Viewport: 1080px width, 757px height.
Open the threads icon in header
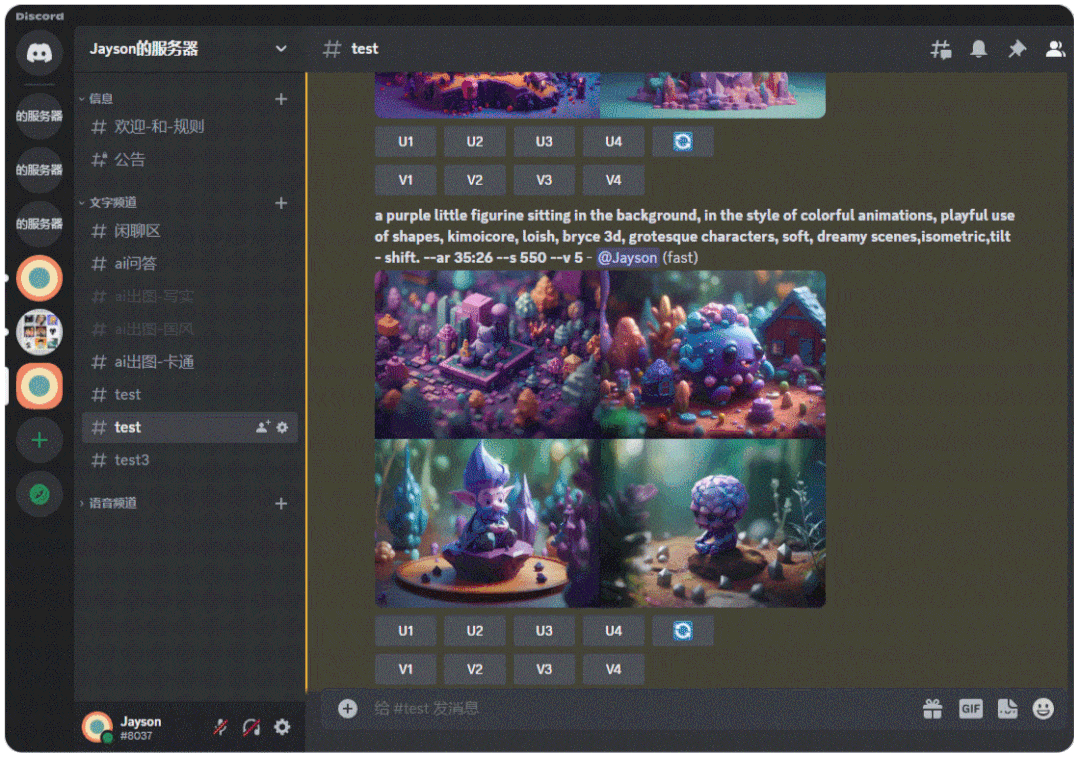pyautogui.click(x=941, y=49)
